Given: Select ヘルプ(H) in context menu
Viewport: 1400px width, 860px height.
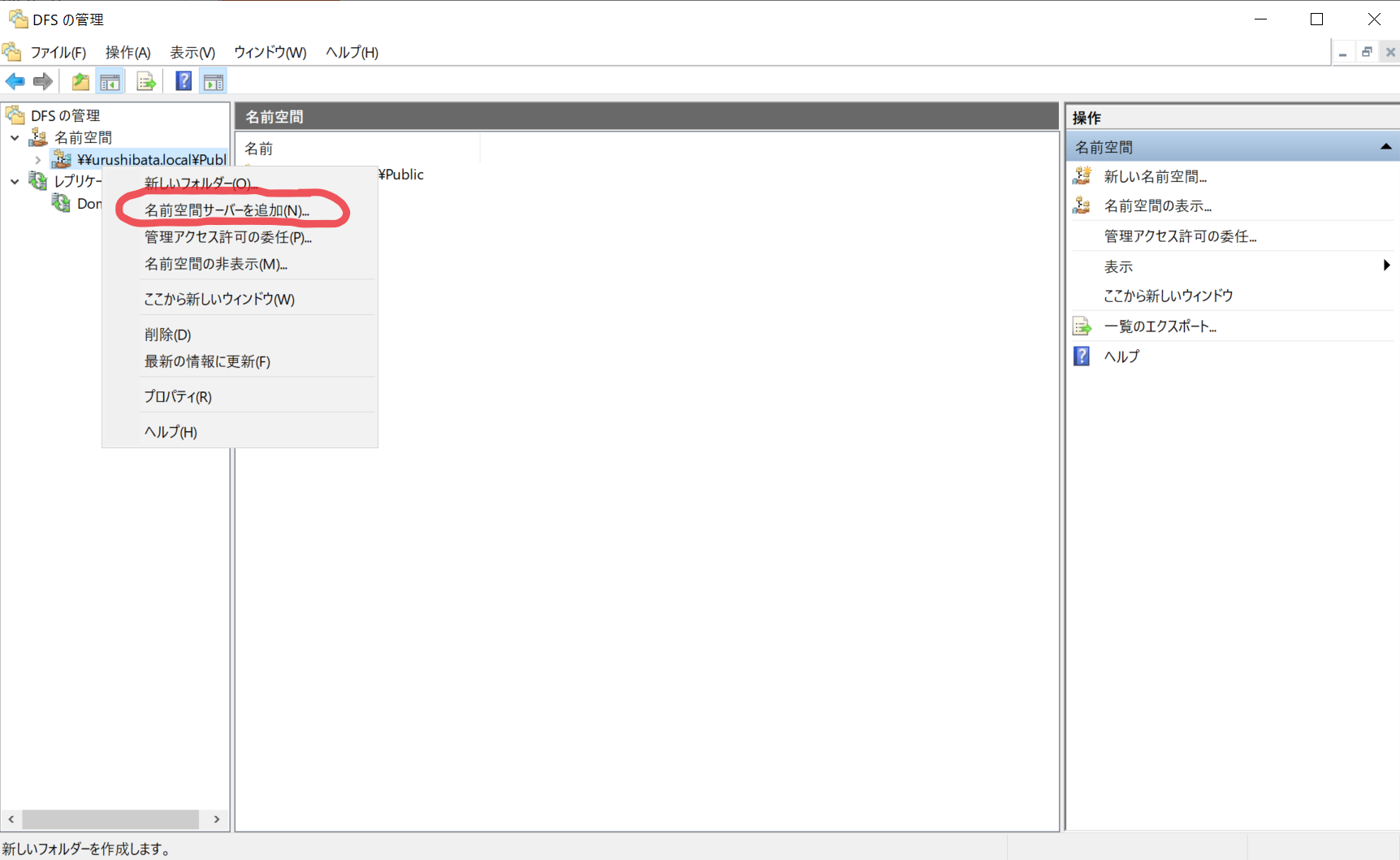Looking at the screenshot, I should tap(240, 431).
